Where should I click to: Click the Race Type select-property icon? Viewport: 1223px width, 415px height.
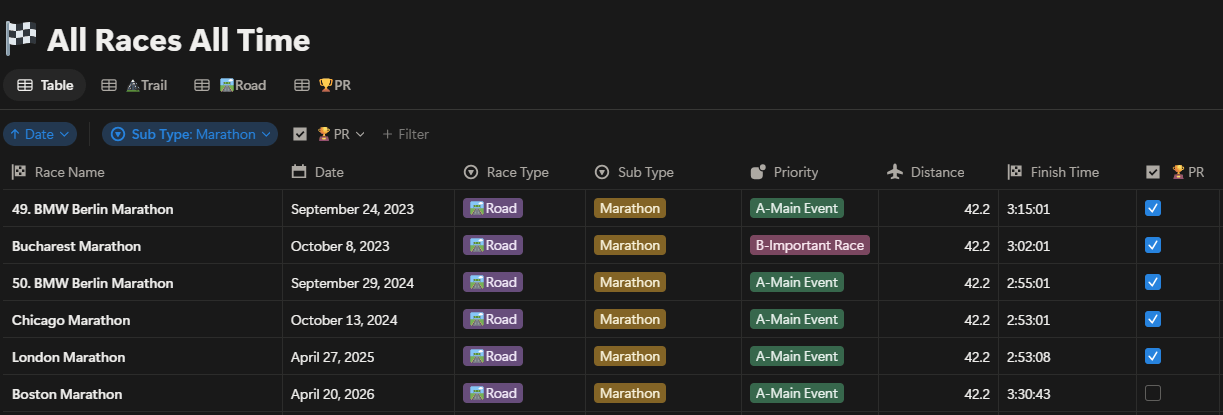[x=471, y=172]
